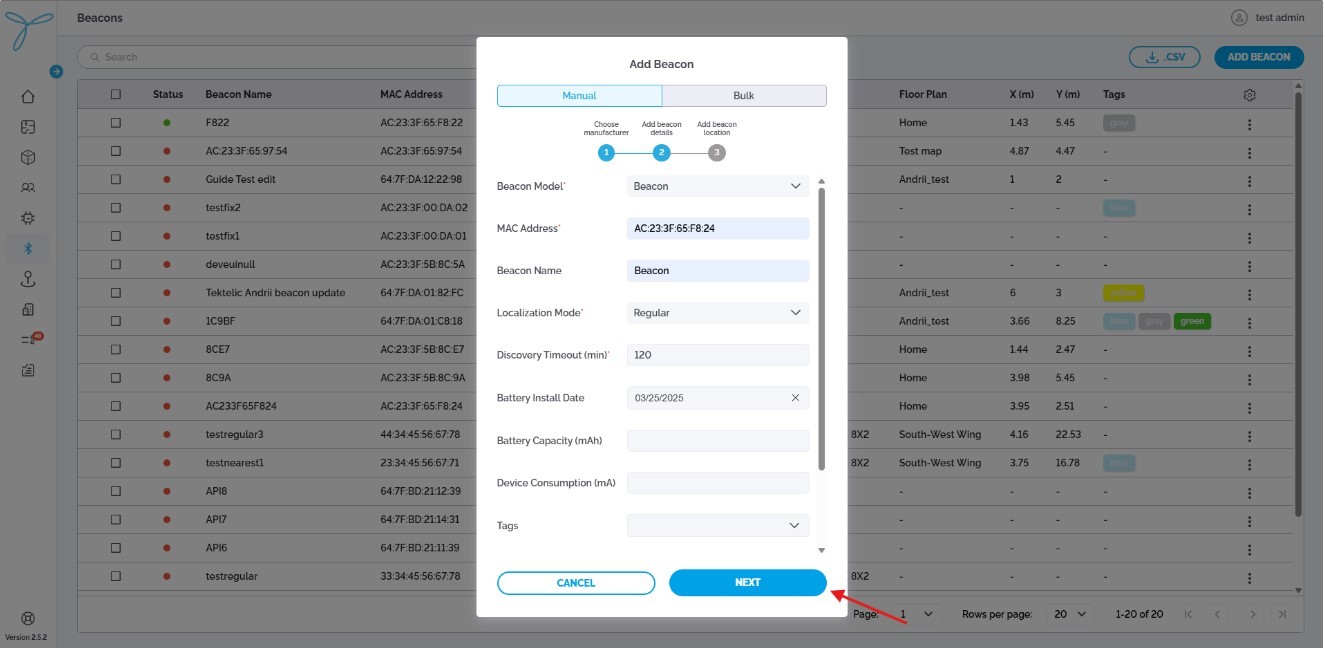Viewport: 1325px width, 648px height.
Task: Open the anchor icon in the sidebar
Action: pos(28,279)
